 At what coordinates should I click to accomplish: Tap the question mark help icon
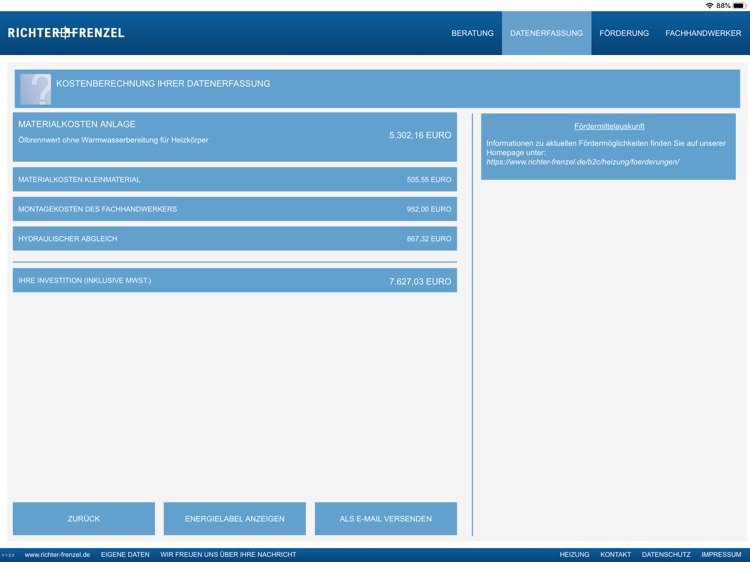(x=35, y=89)
